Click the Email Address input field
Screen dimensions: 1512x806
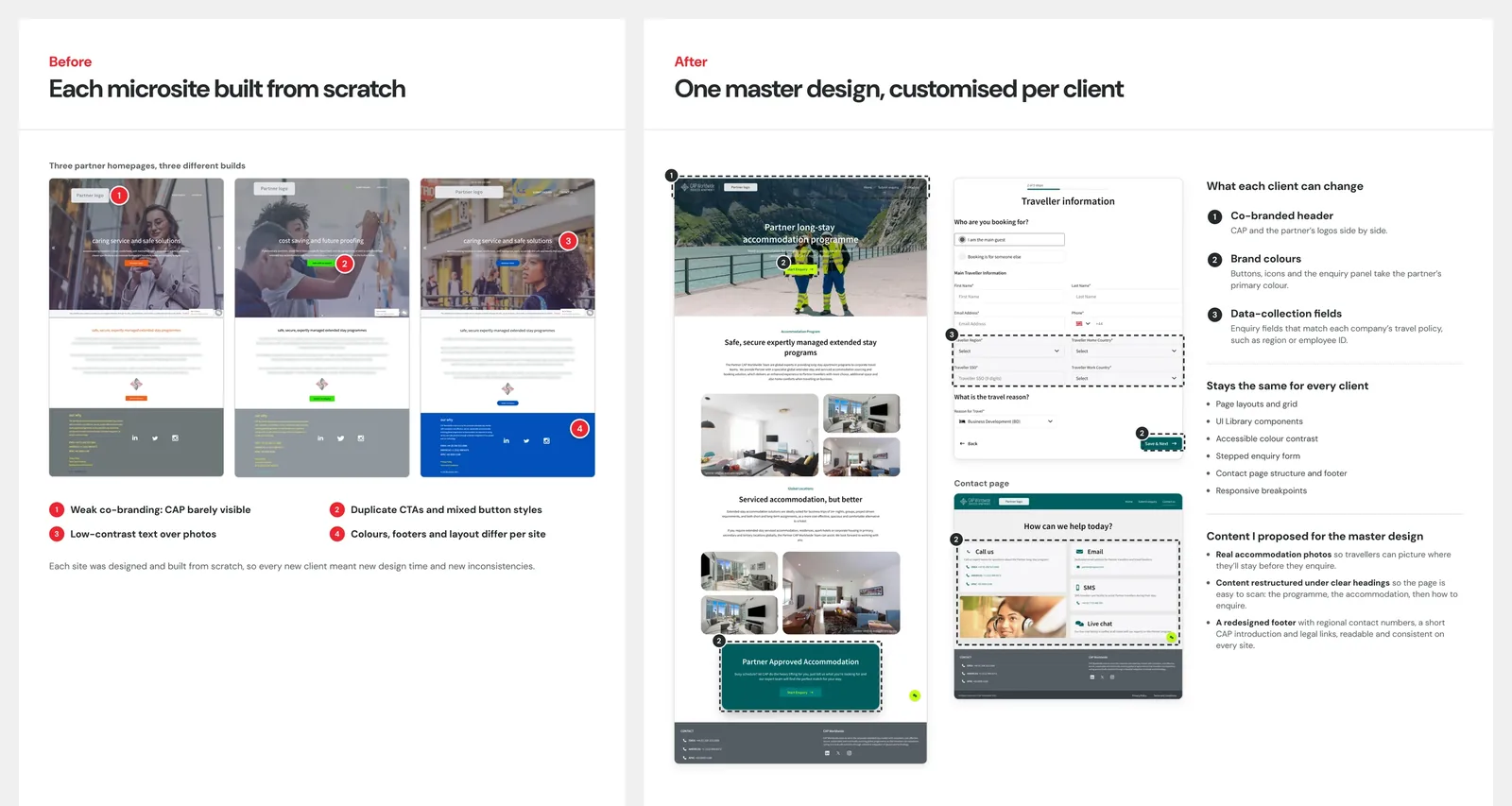point(1009,324)
